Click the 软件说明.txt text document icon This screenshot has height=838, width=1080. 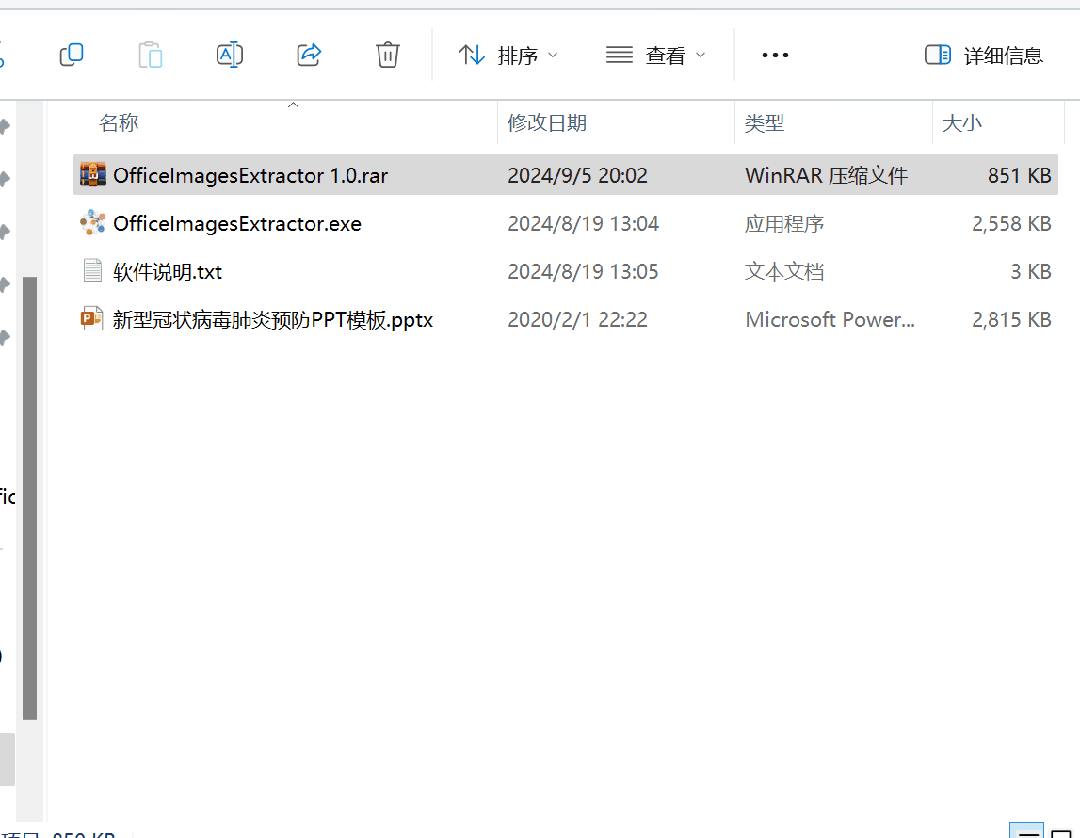tap(92, 271)
